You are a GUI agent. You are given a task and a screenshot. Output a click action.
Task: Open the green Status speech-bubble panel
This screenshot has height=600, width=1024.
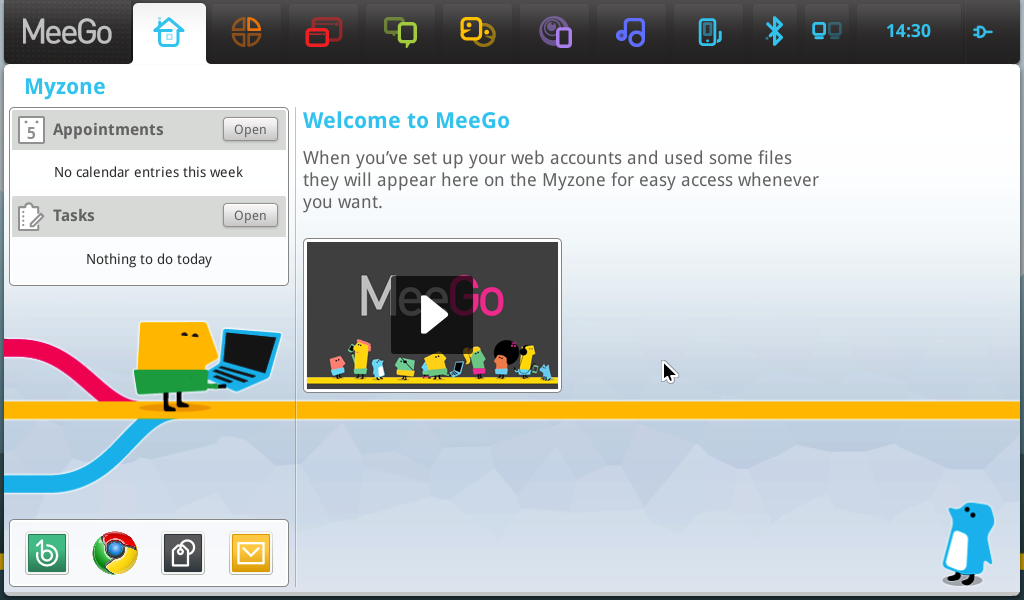click(400, 32)
